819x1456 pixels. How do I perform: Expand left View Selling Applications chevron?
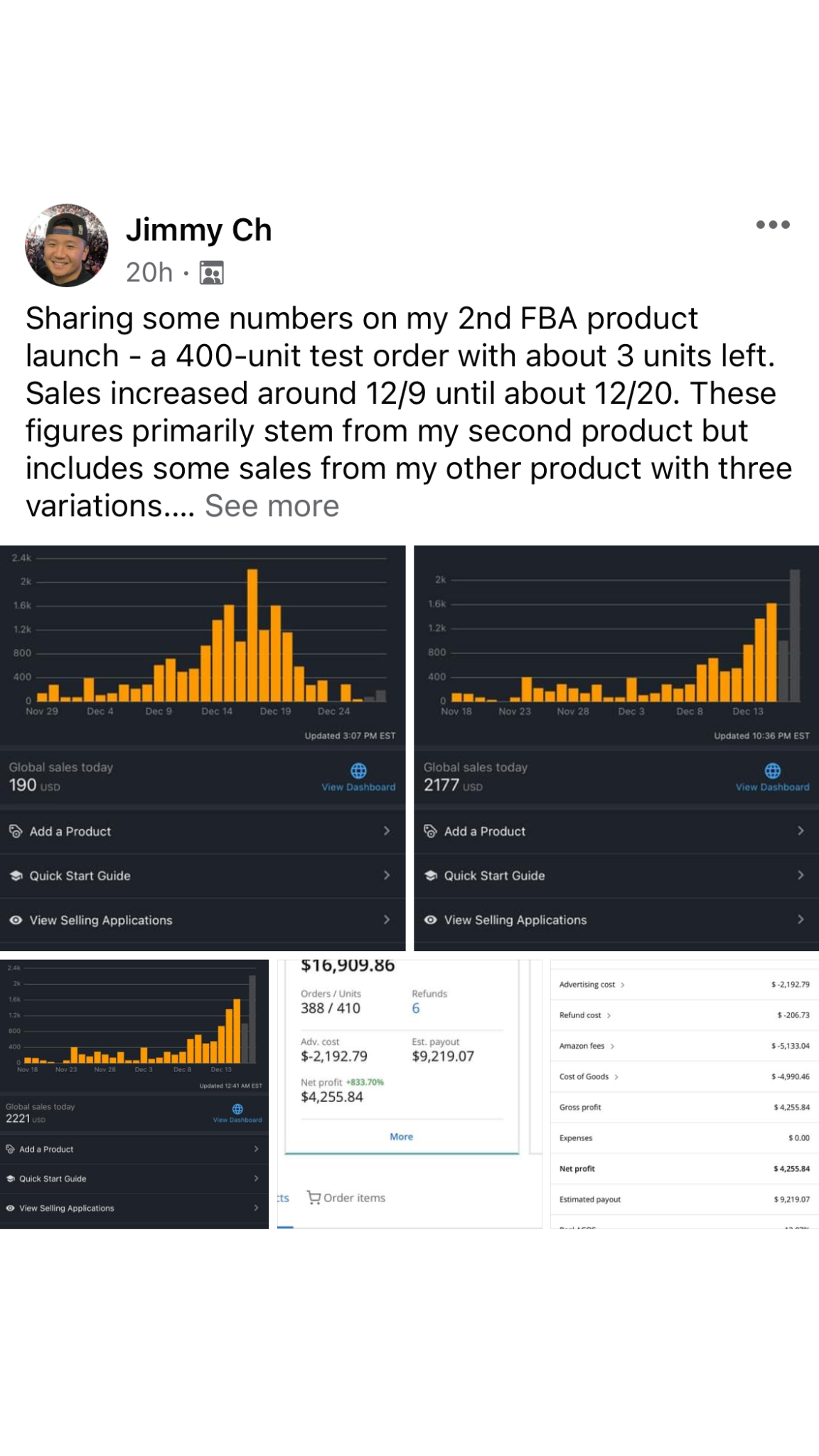387,919
